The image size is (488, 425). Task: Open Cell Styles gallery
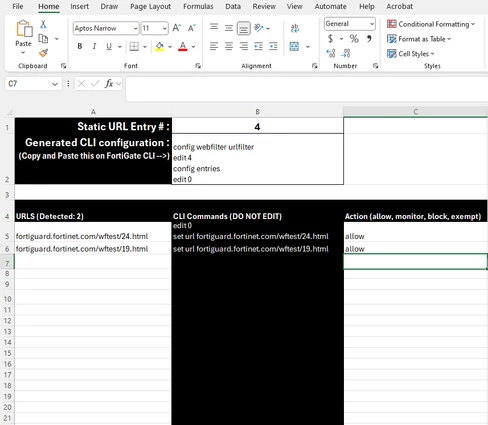point(411,54)
